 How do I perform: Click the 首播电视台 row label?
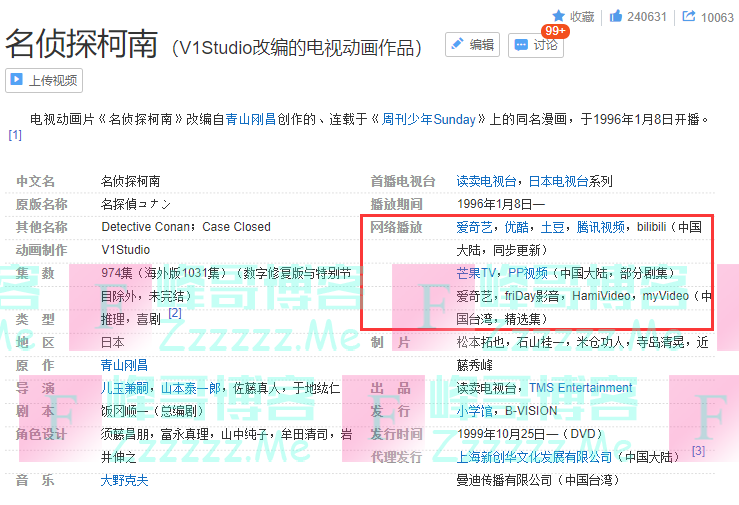[x=402, y=181]
